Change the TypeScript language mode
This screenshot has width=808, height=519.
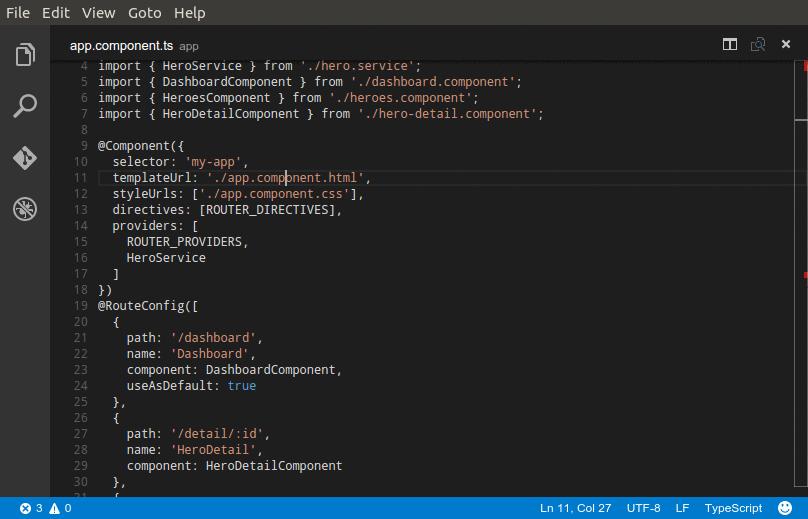point(733,508)
